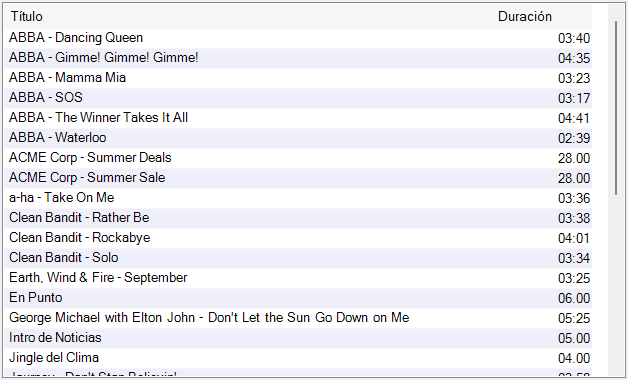Select Clean Bandit - Rather Be track
628x380 pixels.
click(298, 218)
